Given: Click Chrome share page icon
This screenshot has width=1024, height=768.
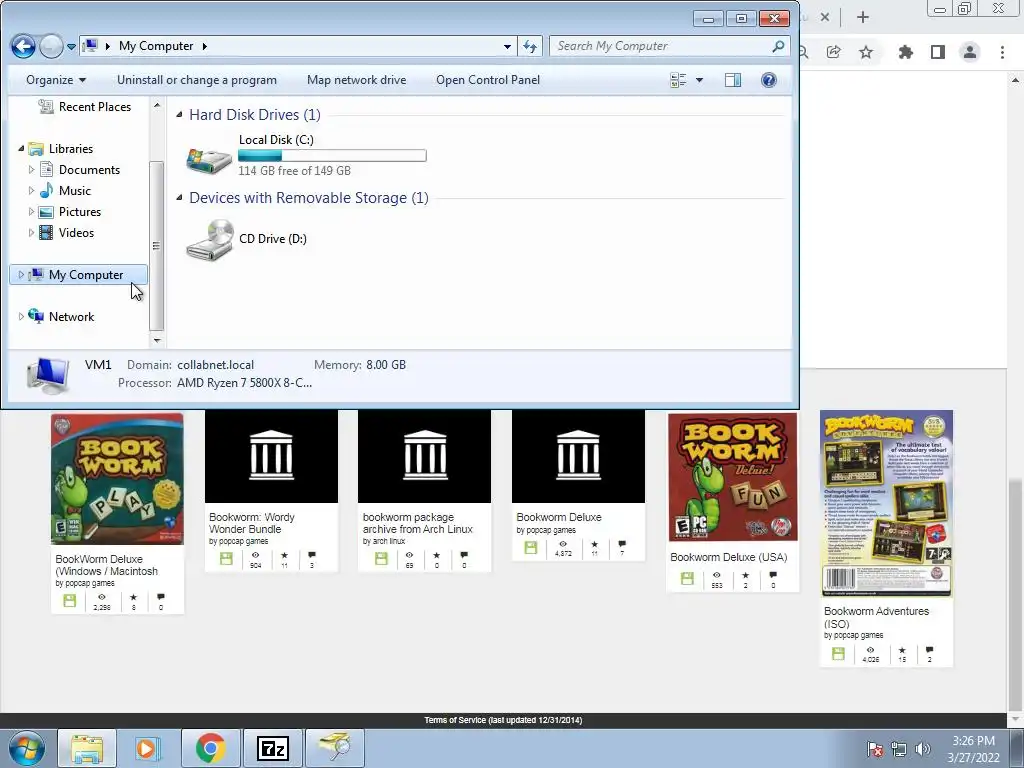Looking at the screenshot, I should 833,52.
